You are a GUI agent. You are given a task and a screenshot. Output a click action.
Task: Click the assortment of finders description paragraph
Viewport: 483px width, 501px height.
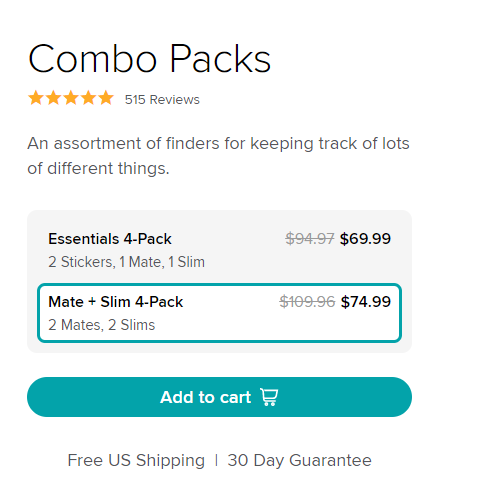[x=218, y=156]
